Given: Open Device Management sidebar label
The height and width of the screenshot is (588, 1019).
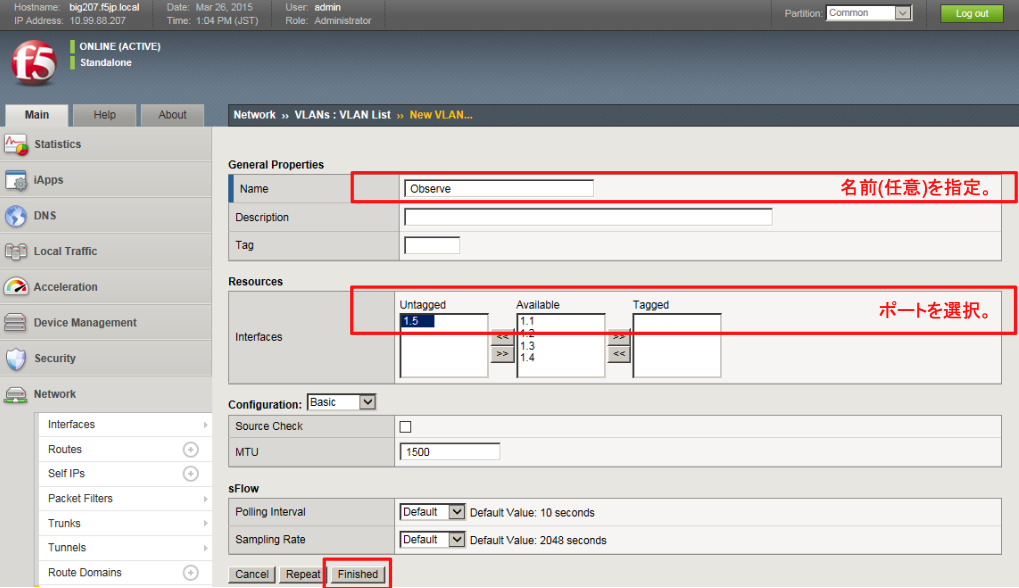Looking at the screenshot, I should [x=85, y=322].
